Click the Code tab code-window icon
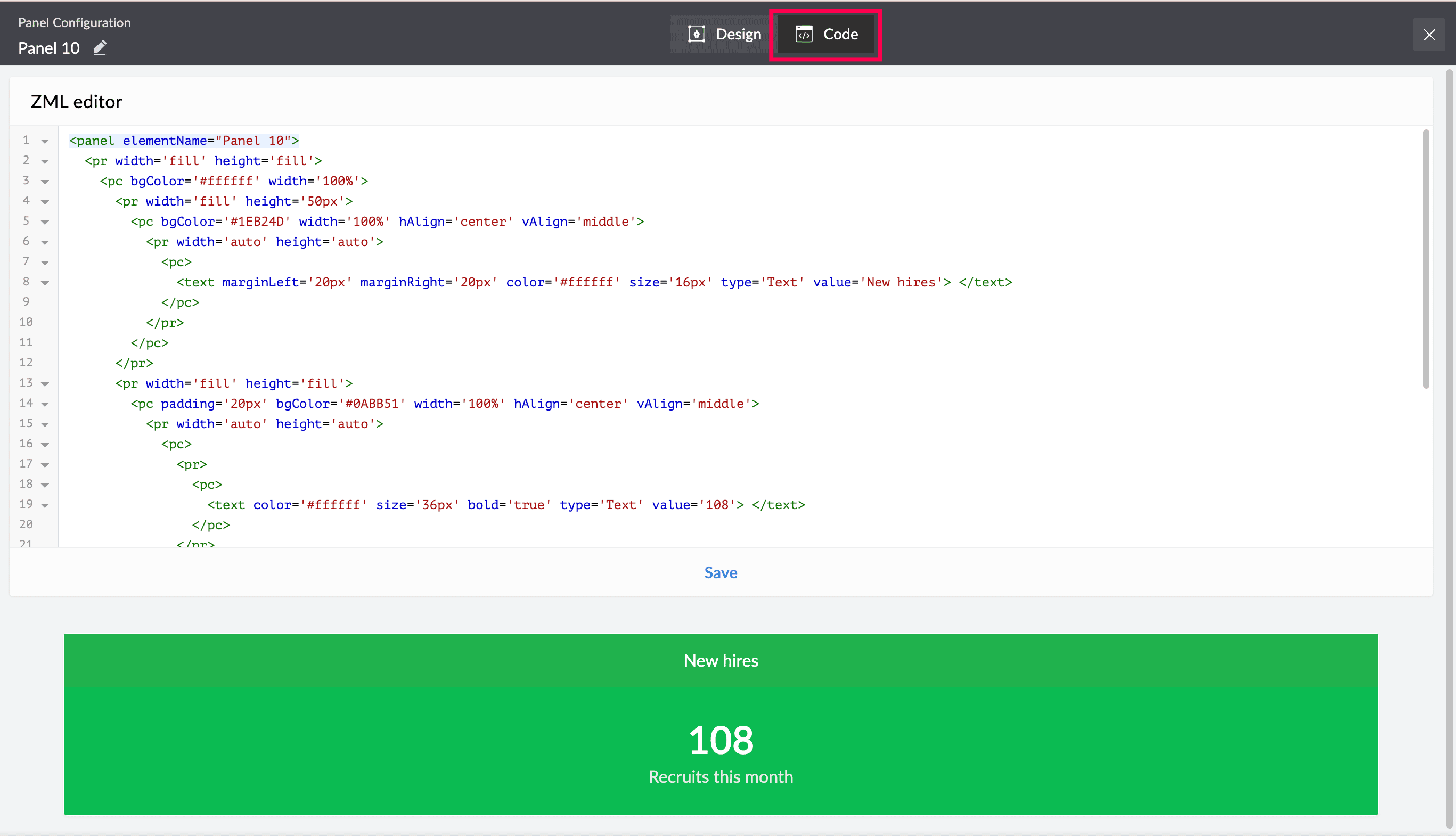Screen dimensions: 1456x836 point(804,35)
